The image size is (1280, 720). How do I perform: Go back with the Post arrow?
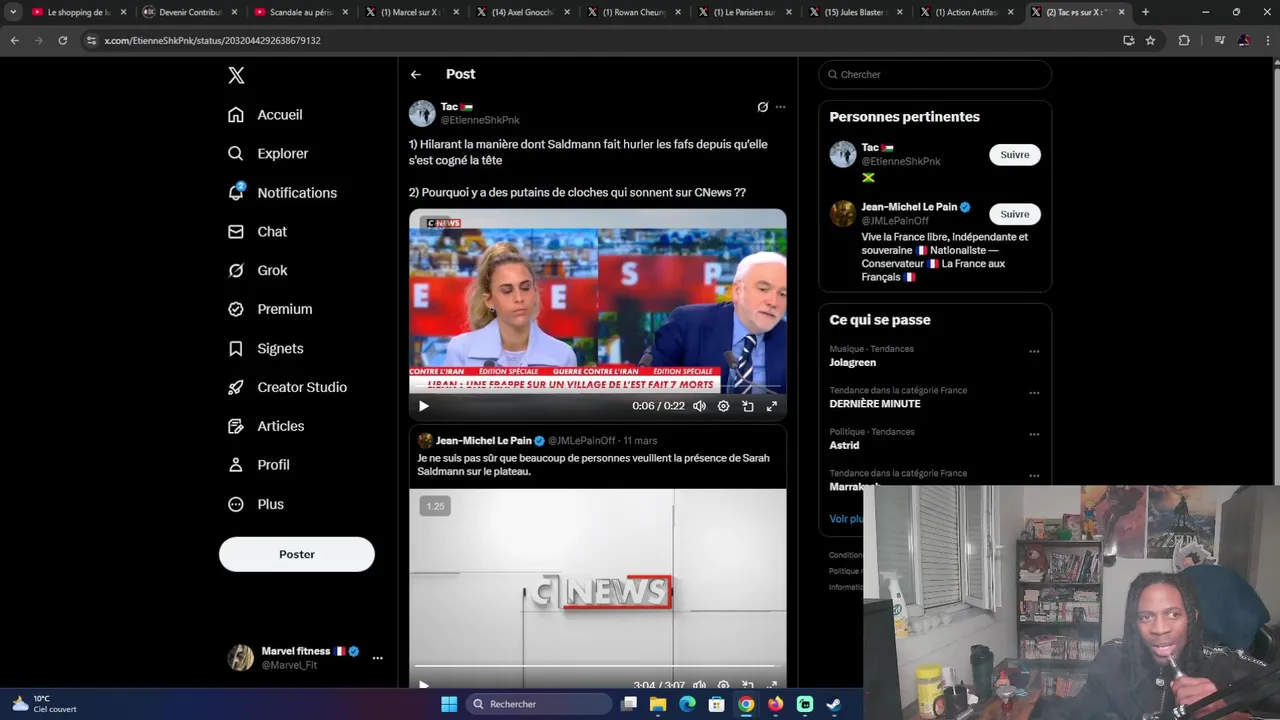416,75
